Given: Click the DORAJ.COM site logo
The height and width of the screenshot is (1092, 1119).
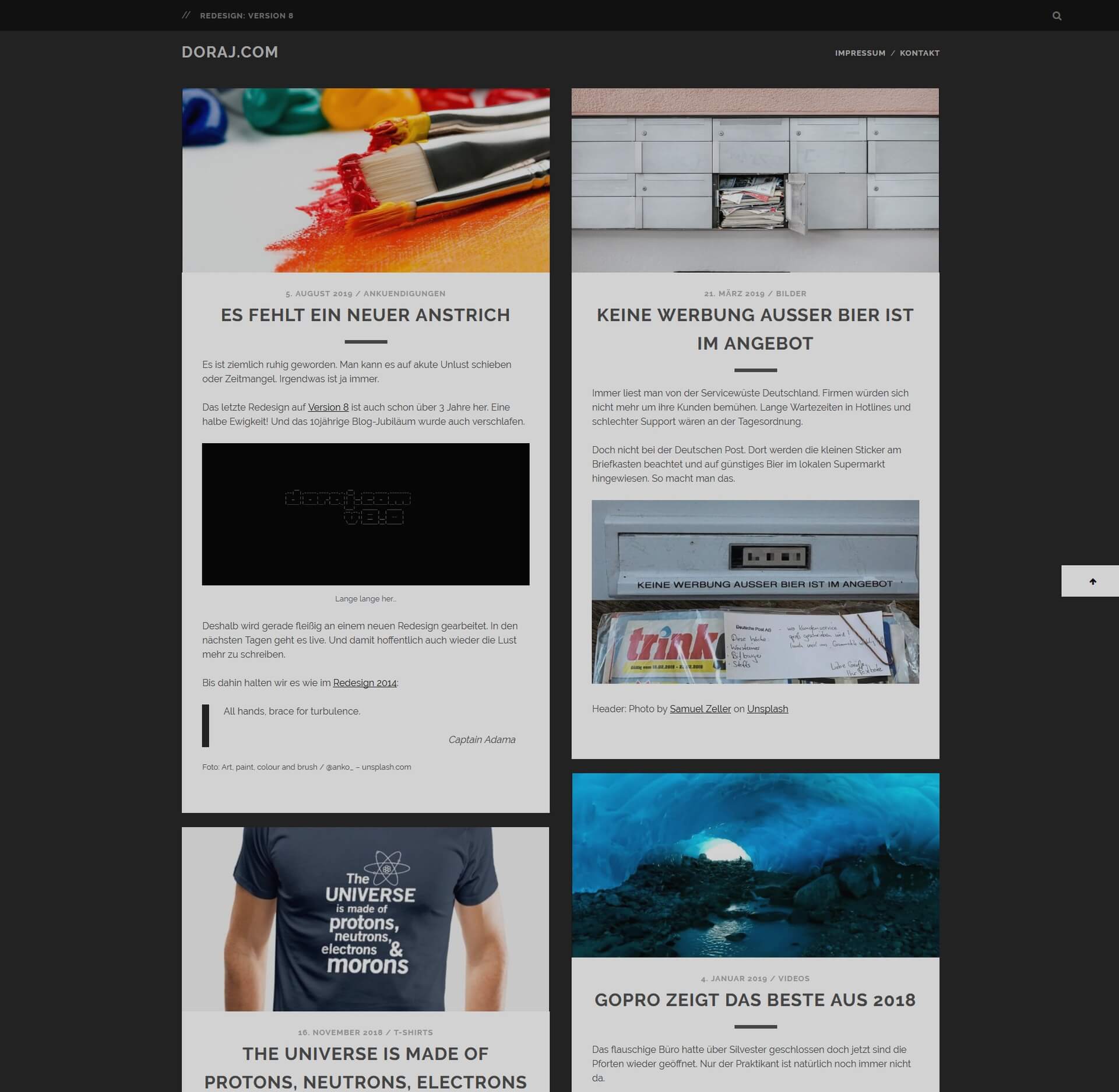Looking at the screenshot, I should [230, 52].
